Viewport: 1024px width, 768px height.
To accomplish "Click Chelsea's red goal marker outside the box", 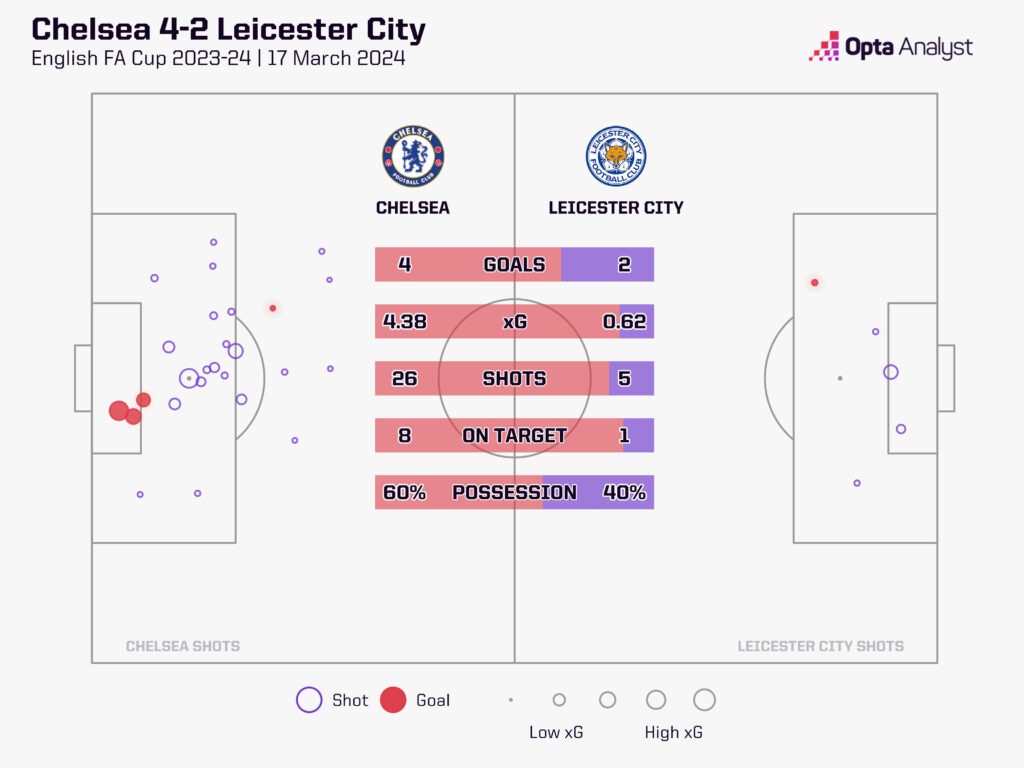I will tap(272, 308).
